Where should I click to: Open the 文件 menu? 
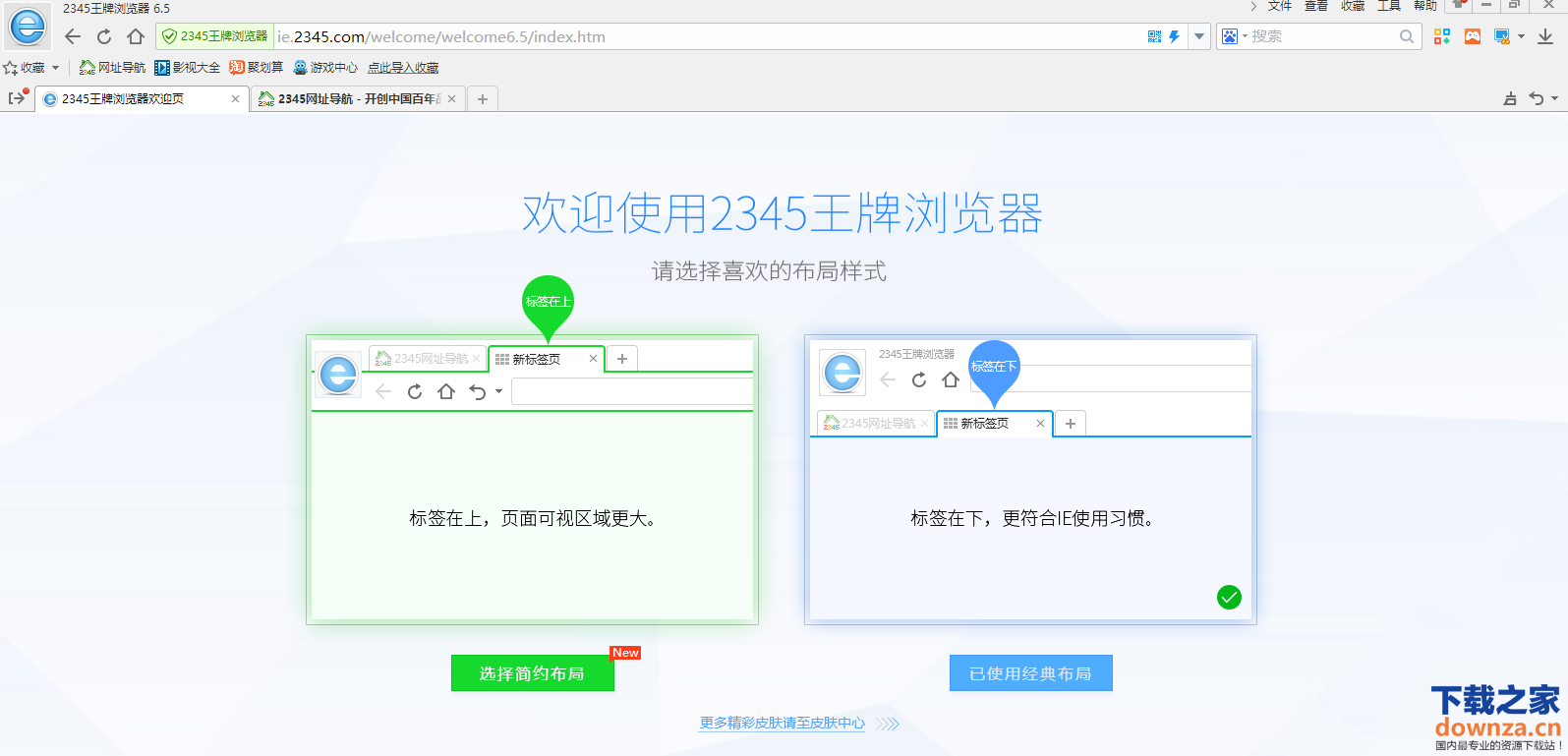pos(1280,6)
